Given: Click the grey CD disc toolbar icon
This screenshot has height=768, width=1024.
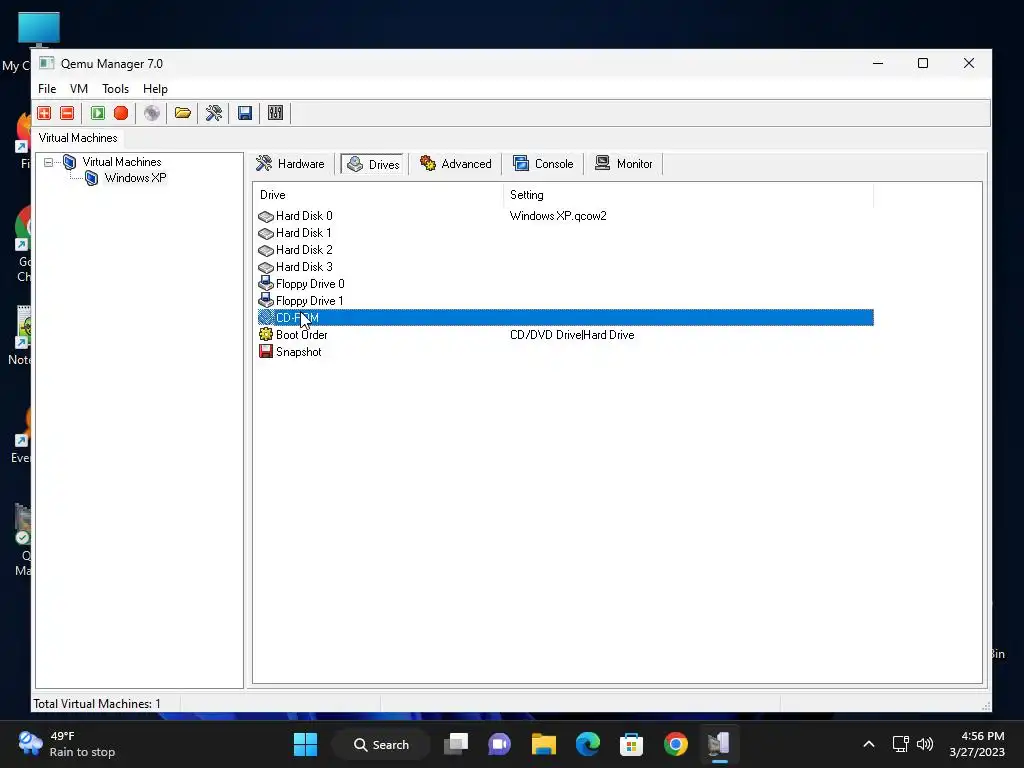Looking at the screenshot, I should [152, 113].
